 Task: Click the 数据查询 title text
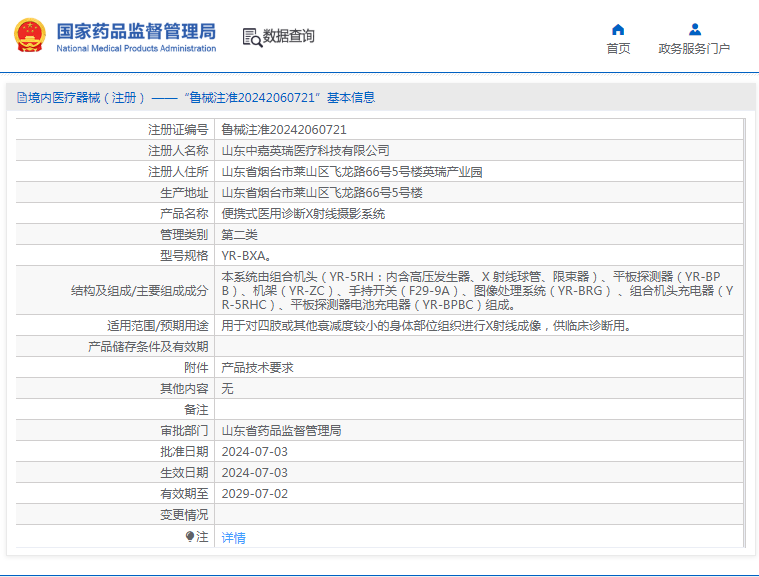click(x=288, y=36)
